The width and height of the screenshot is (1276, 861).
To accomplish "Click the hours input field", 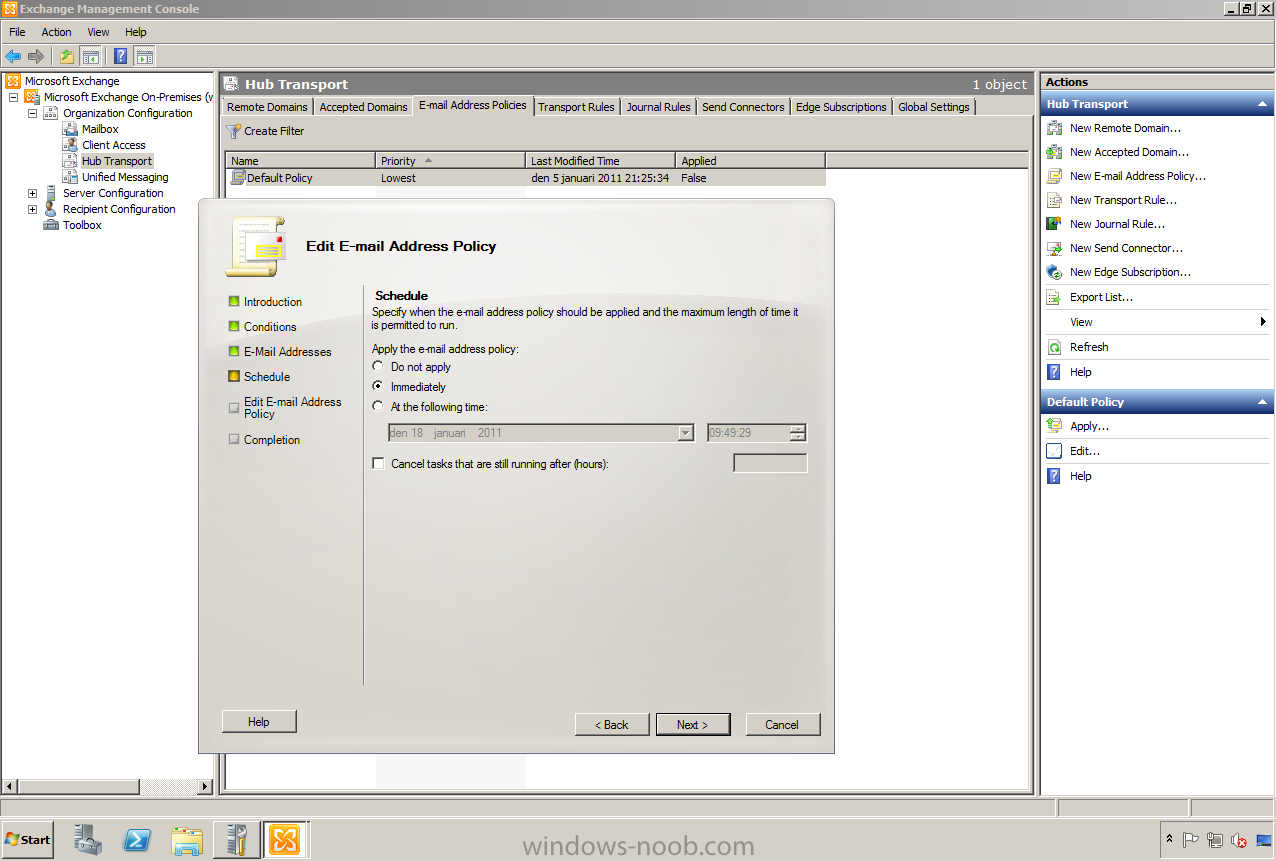I will [770, 463].
